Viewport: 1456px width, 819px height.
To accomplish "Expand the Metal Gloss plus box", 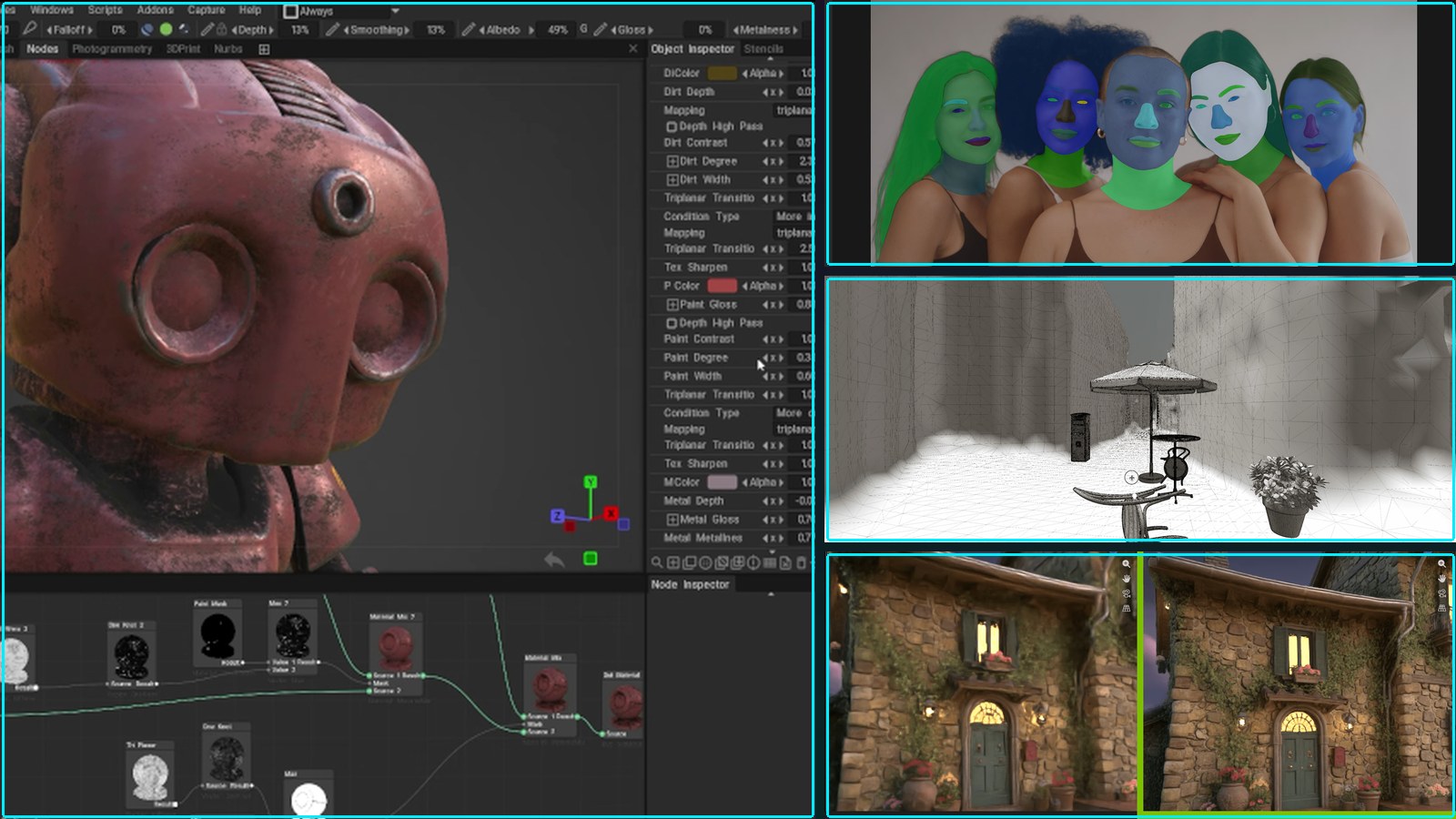I will pos(672,520).
